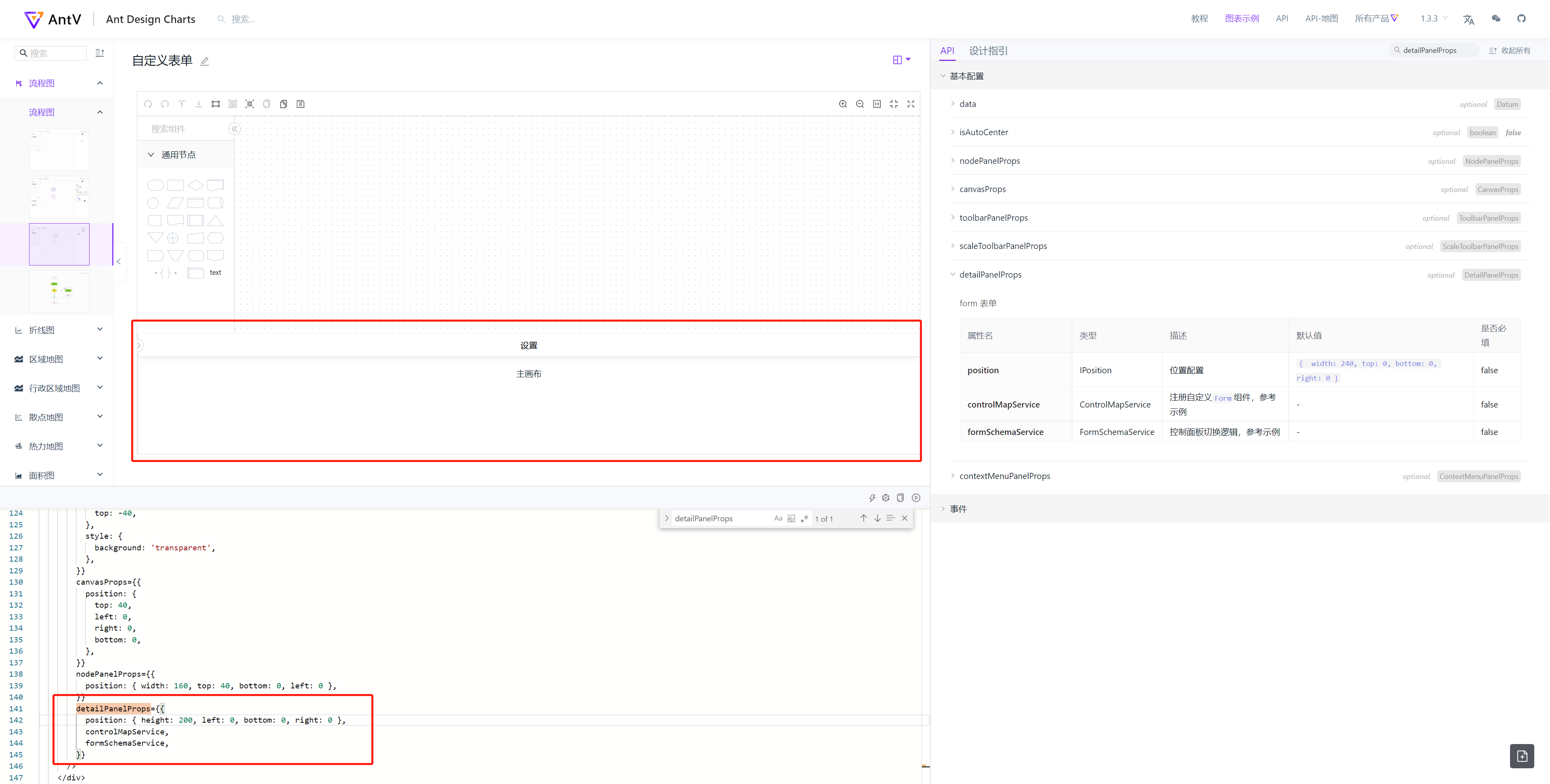
Task: Toggle match case in find box
Action: [778, 518]
